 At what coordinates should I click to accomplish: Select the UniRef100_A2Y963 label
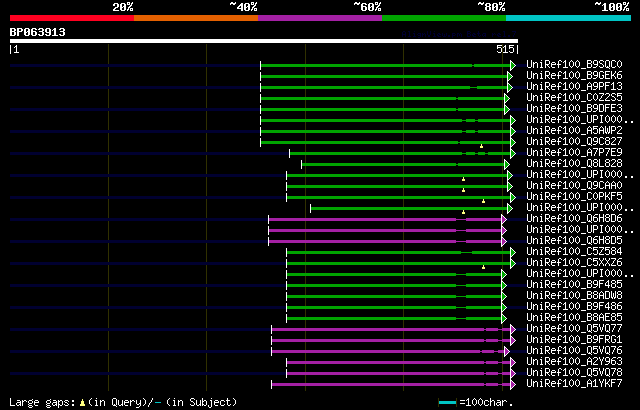(574, 362)
